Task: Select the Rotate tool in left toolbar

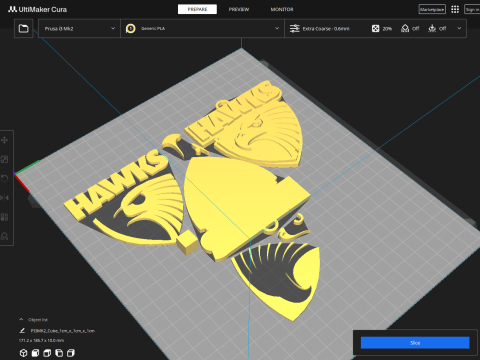Action: (x=5, y=178)
